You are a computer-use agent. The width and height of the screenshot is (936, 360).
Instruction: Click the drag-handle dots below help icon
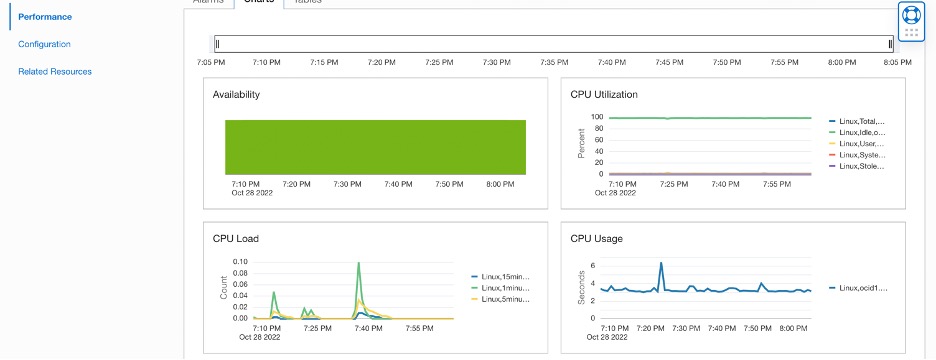pyautogui.click(x=911, y=33)
